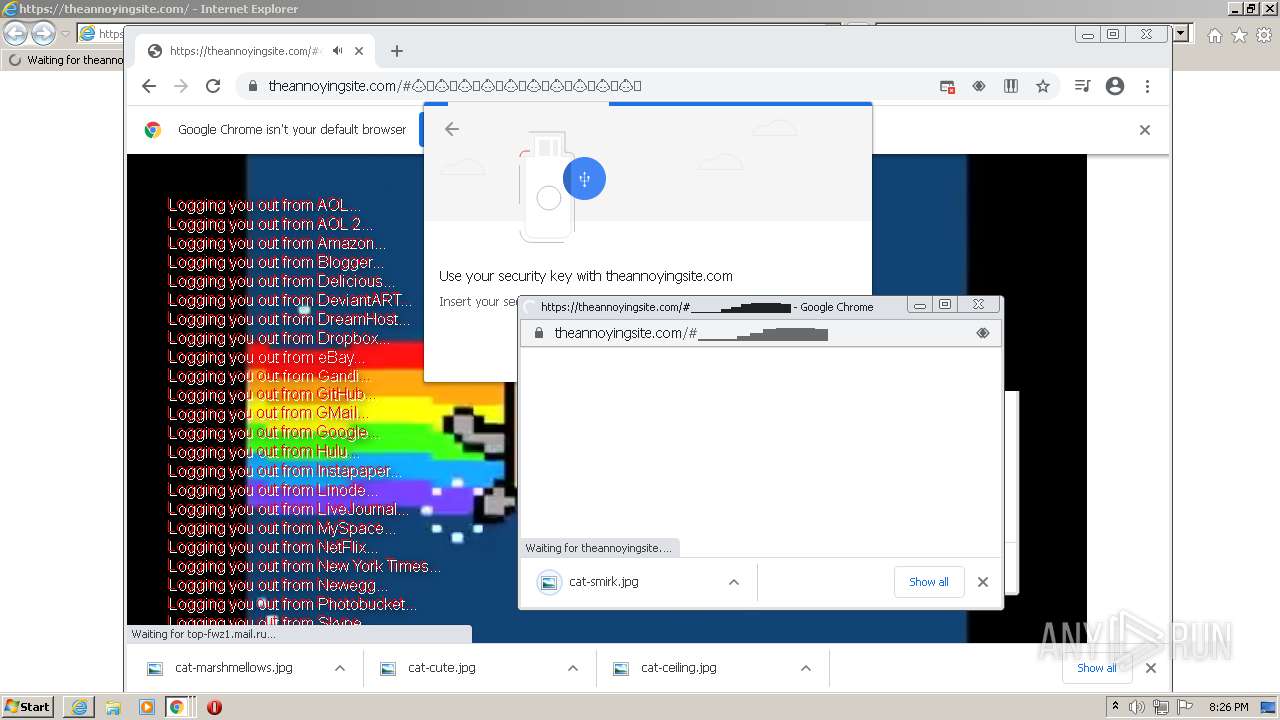1280x720 pixels.
Task: Bookmark this page with the star icon
Action: point(1043,86)
